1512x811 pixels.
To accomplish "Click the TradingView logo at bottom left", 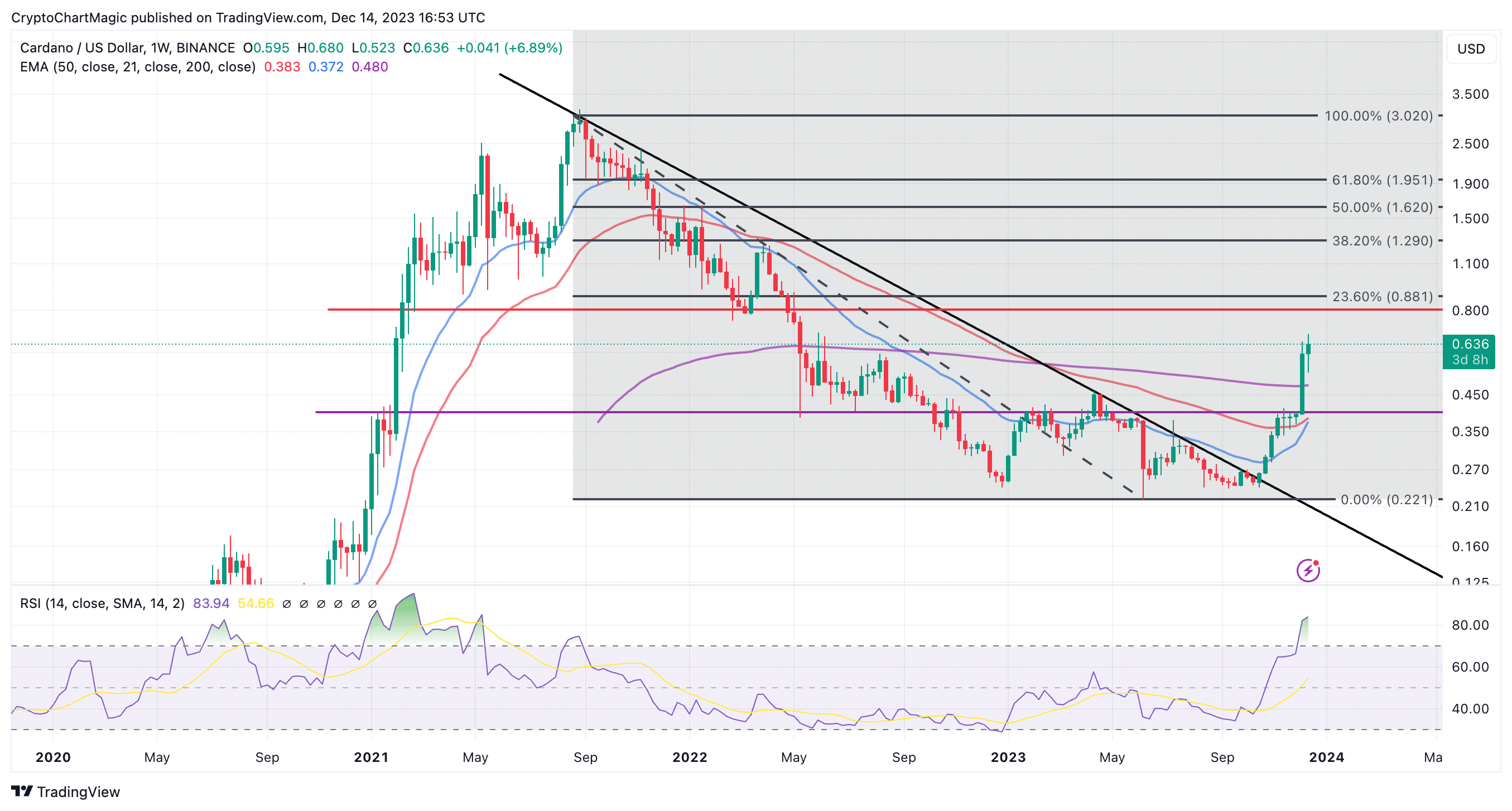I will pyautogui.click(x=65, y=791).
